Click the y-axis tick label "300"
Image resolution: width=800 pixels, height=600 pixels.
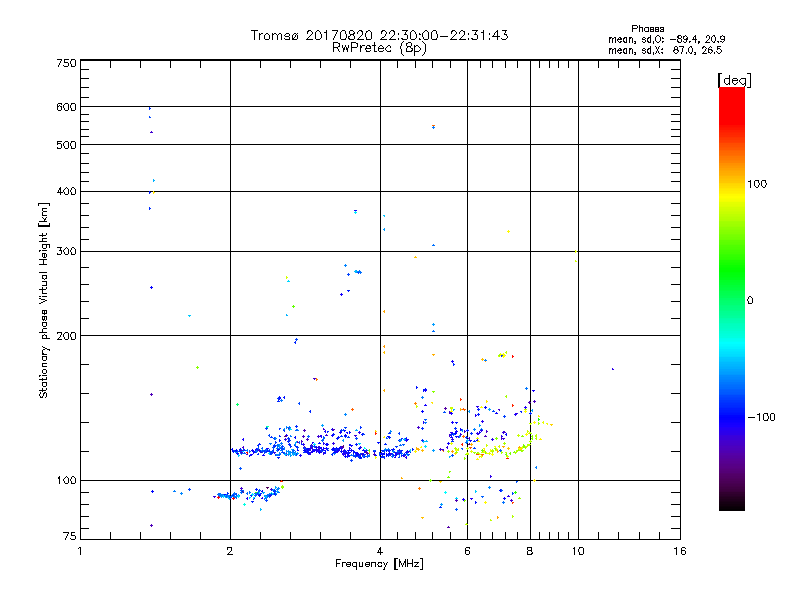pos(66,251)
